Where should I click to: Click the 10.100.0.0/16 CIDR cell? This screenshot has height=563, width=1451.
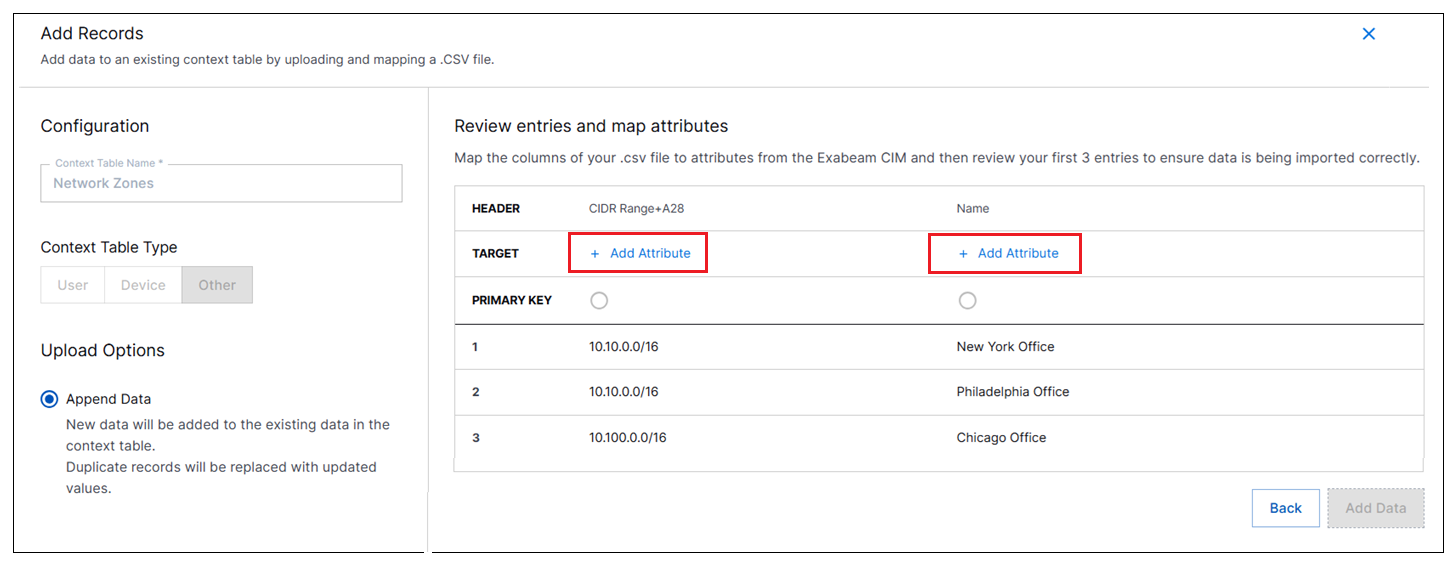[x=627, y=438]
